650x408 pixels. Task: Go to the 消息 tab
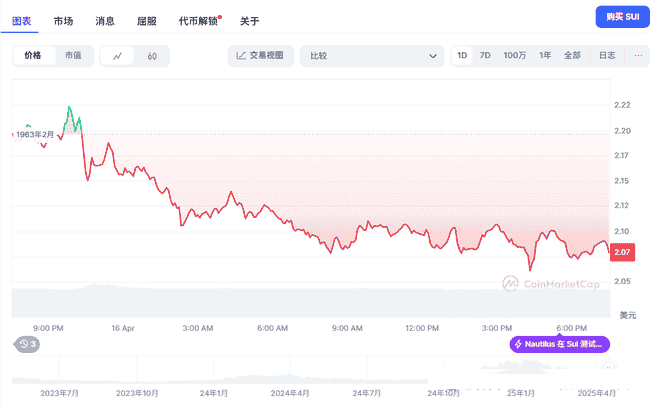coord(105,20)
